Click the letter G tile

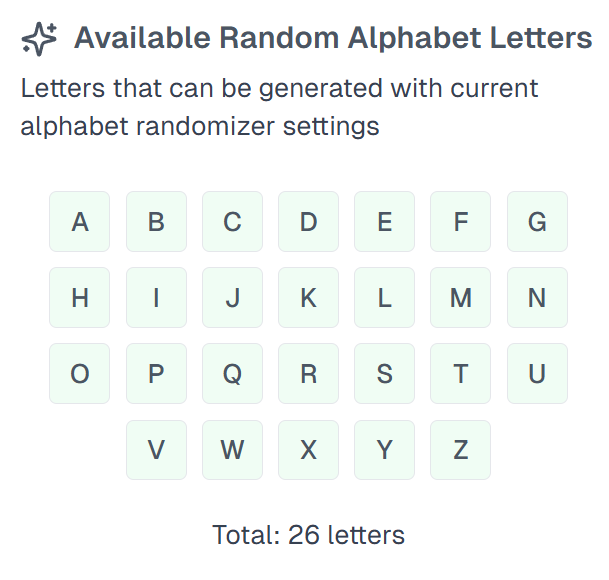coord(537,222)
